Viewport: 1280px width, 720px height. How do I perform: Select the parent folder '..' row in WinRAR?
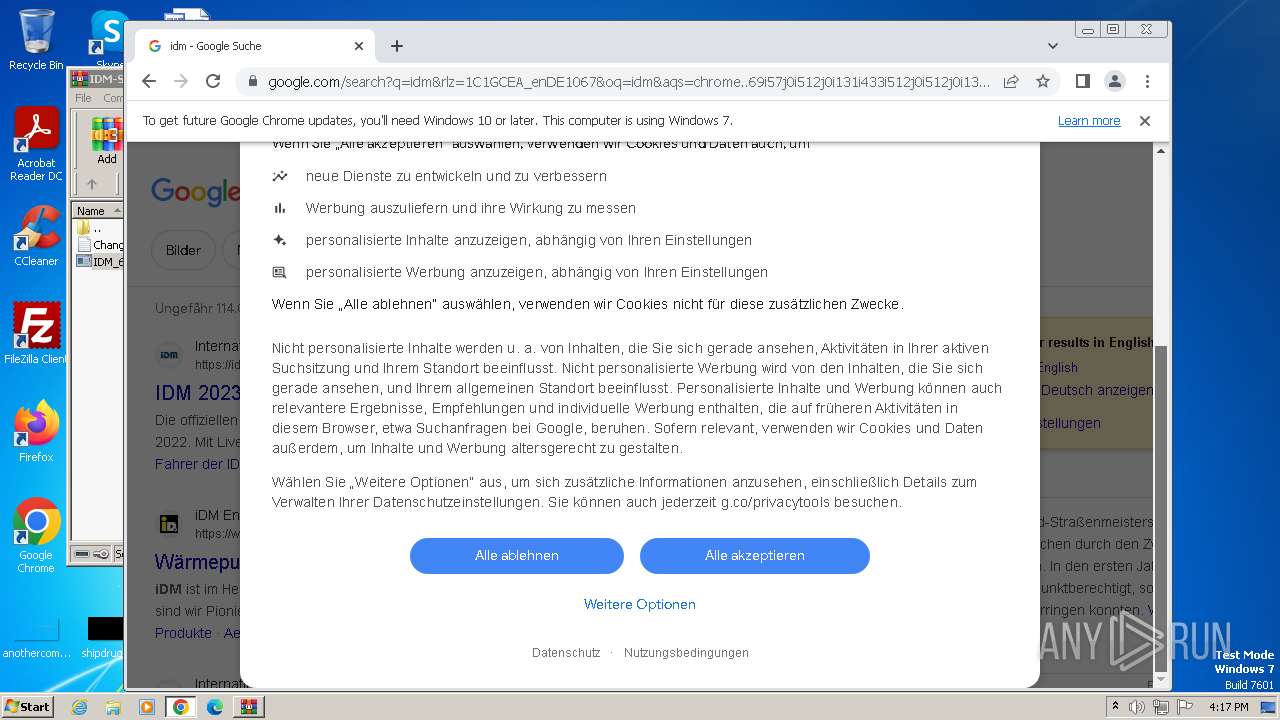pos(98,228)
